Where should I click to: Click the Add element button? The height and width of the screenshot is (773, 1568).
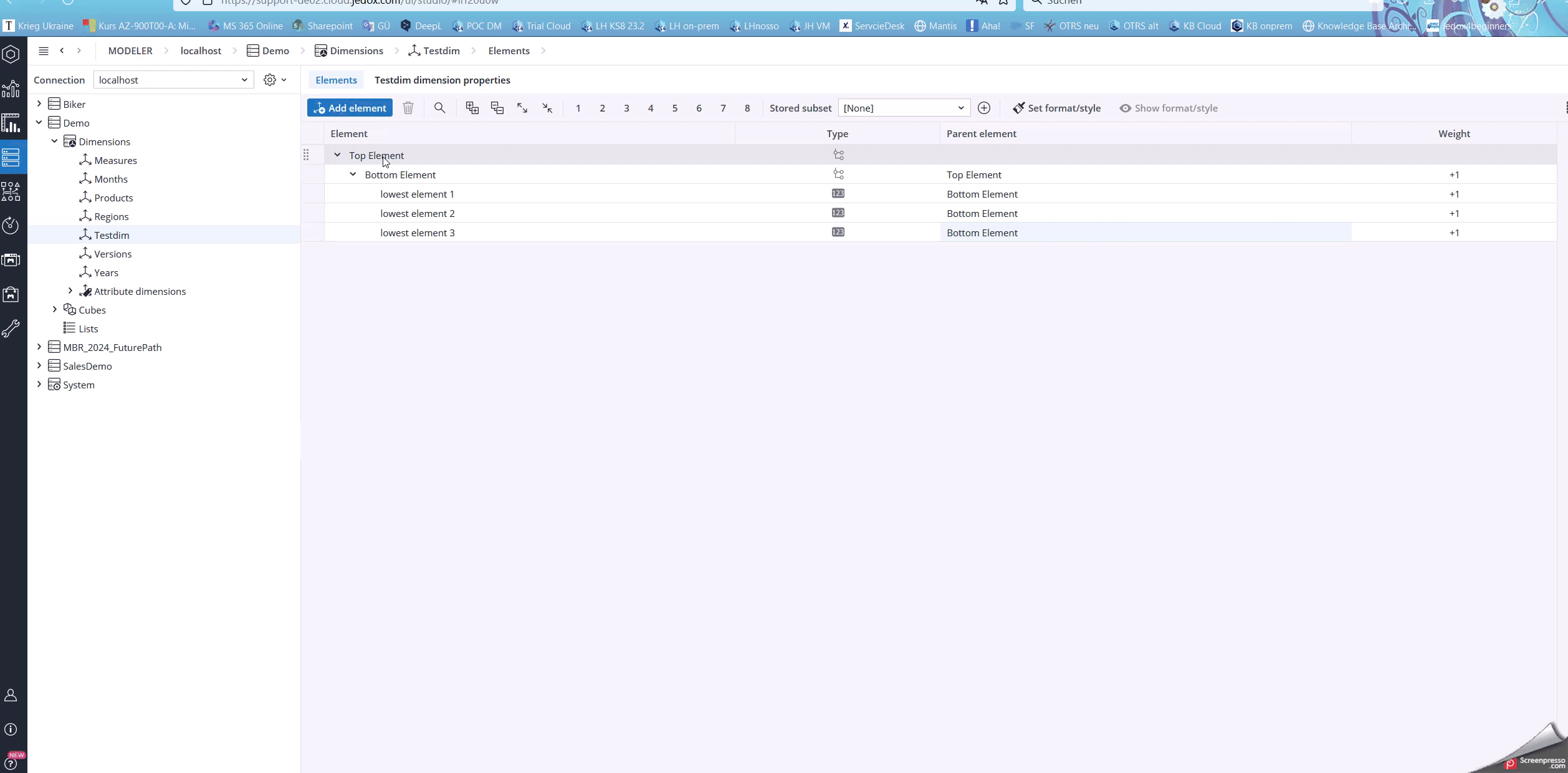[350, 108]
